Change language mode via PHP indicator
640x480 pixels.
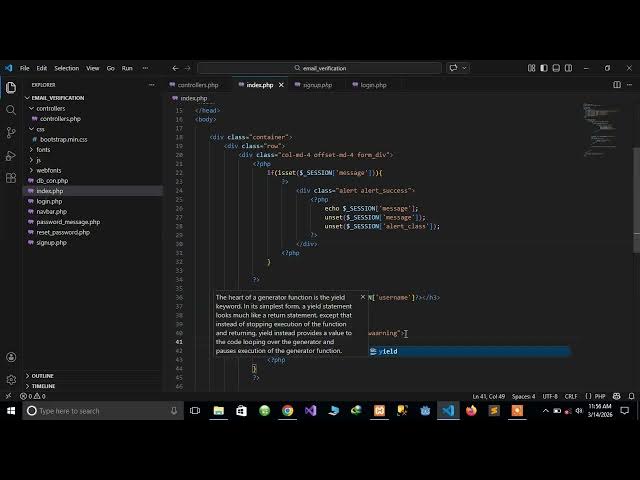(600, 396)
